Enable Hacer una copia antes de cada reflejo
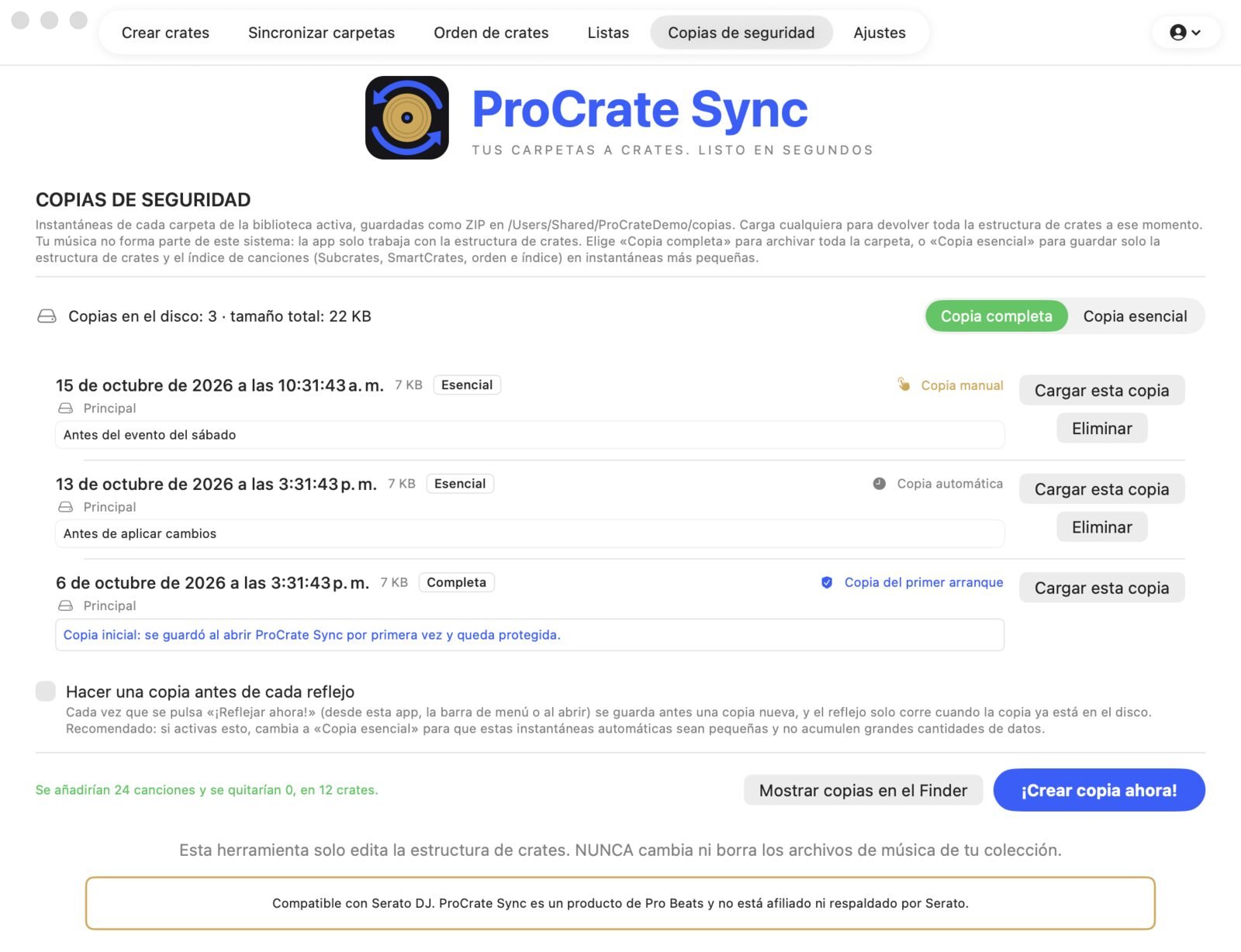 tap(46, 692)
